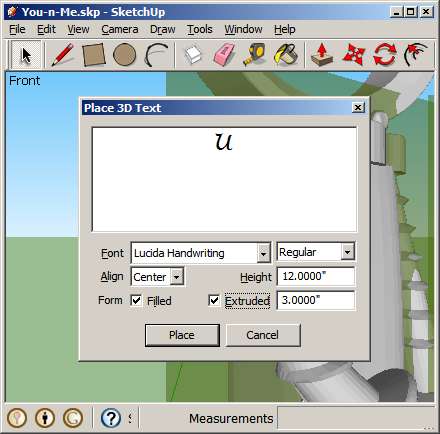
Task: Click the Cancel button
Action: pos(263,335)
